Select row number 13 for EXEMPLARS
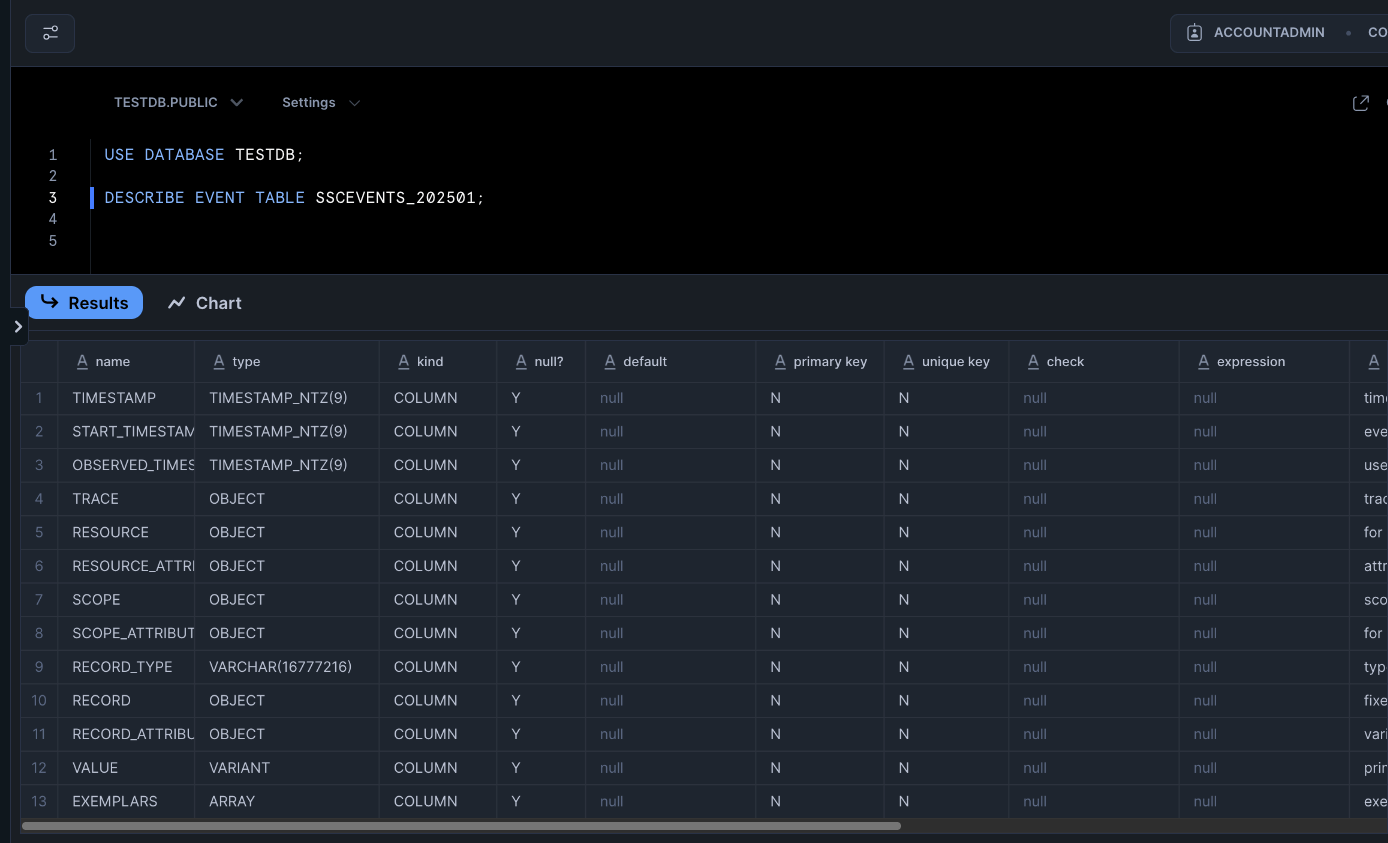Screen dimensions: 1388x843 [39, 801]
